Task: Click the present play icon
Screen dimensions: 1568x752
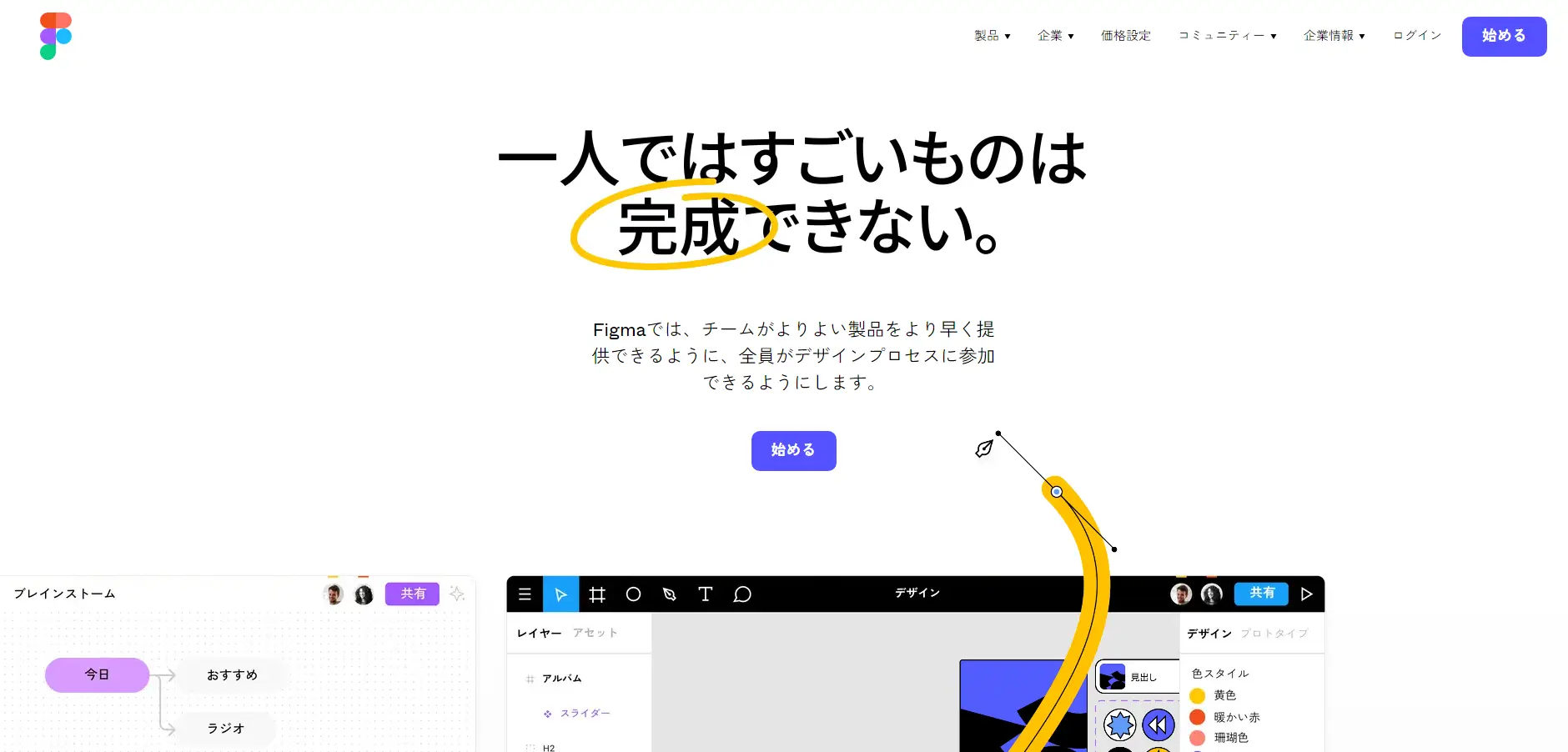Action: click(x=1307, y=594)
